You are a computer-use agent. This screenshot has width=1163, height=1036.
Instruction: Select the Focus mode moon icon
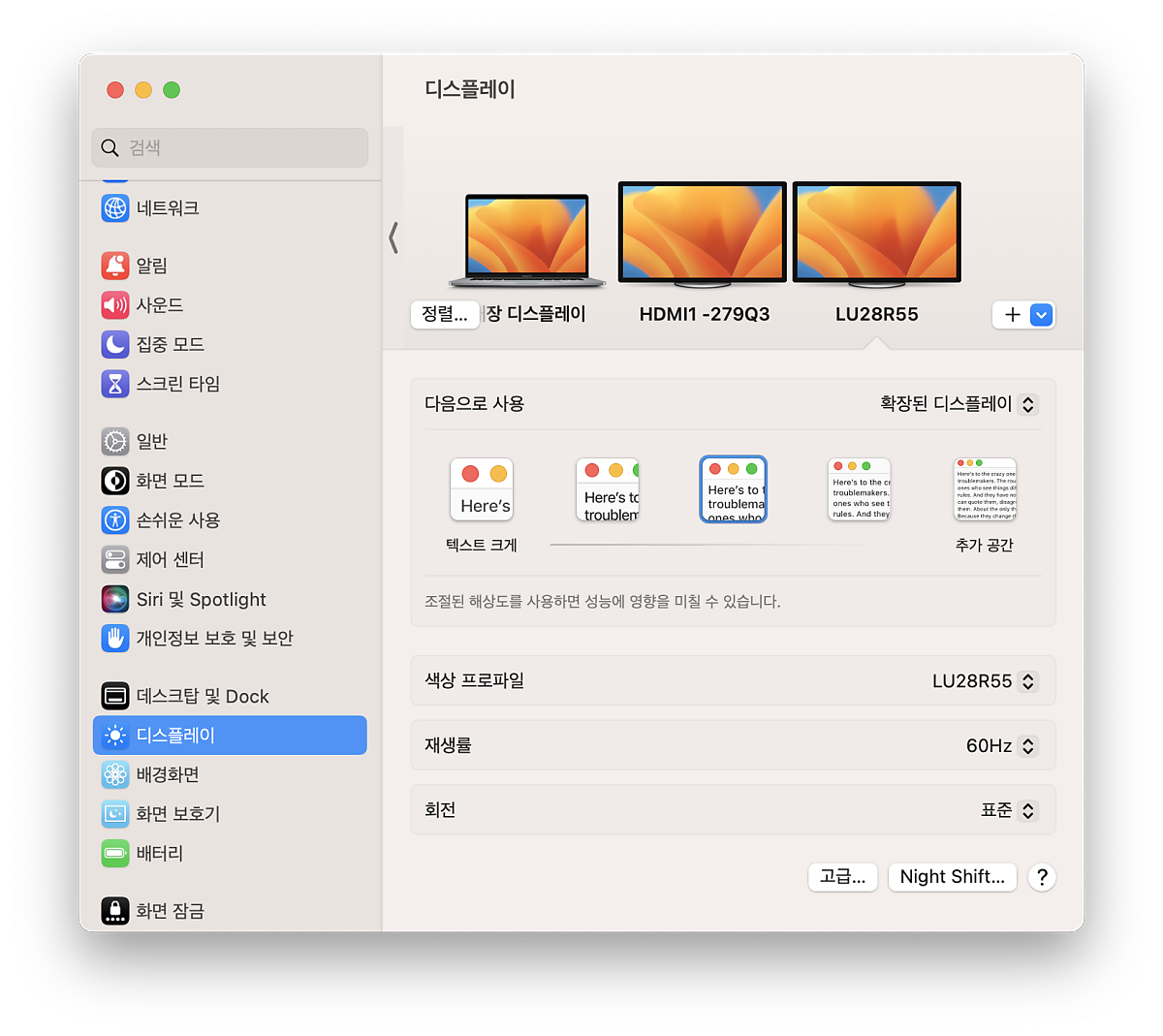tap(115, 344)
